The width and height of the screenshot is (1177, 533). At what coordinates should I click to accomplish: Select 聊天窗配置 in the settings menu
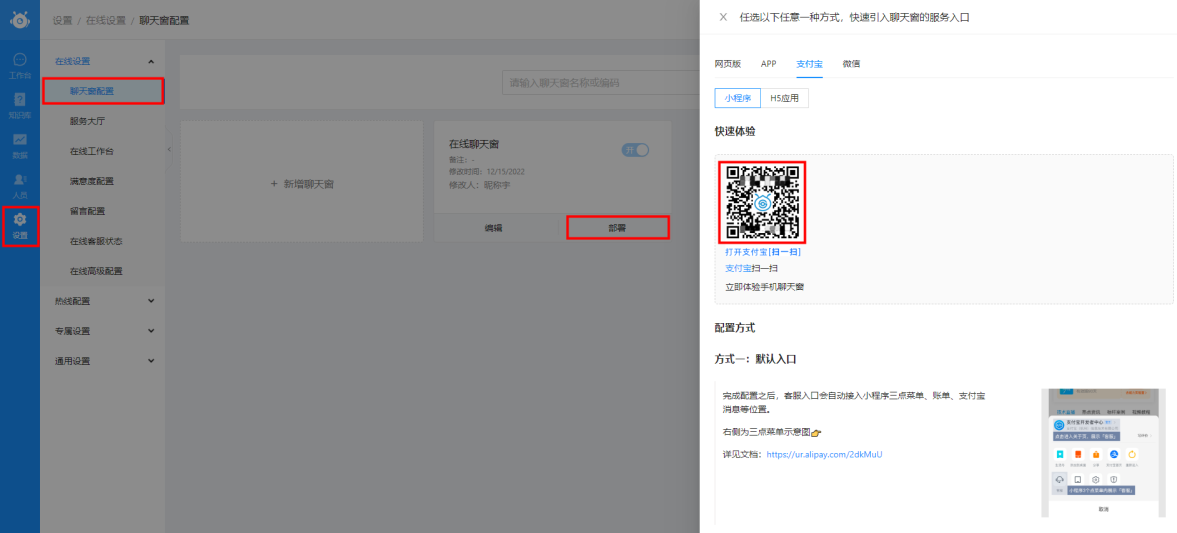tap(104, 91)
